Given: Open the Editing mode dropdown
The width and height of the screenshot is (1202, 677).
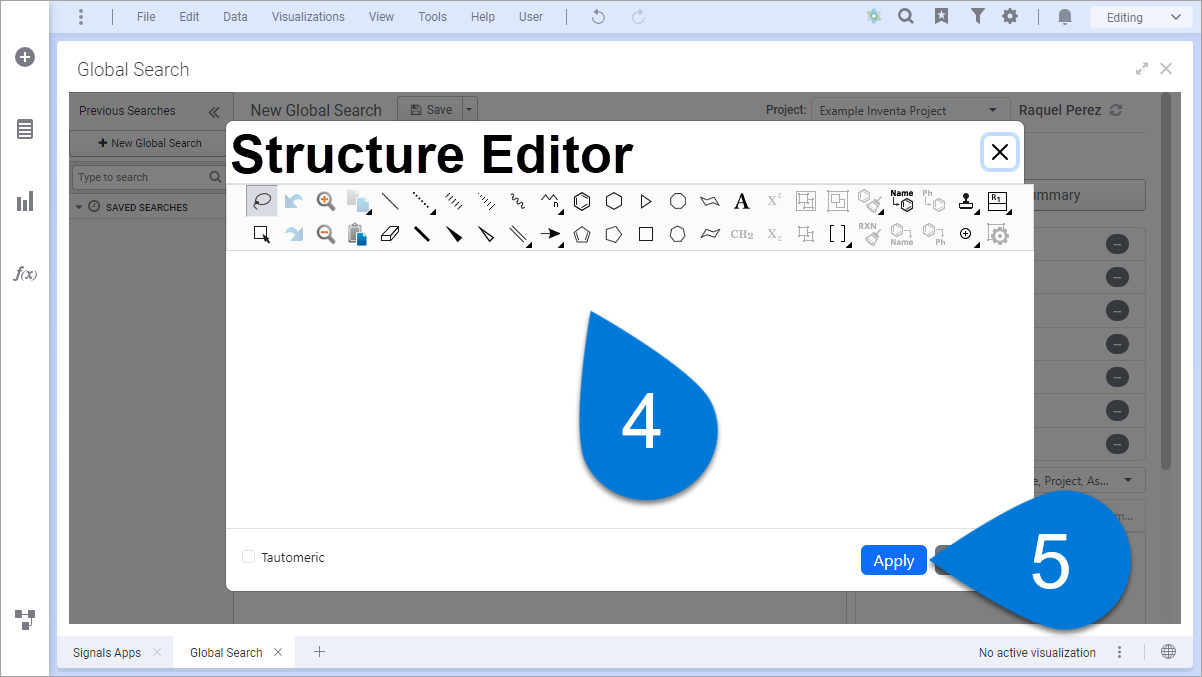Looking at the screenshot, I should 1140,17.
